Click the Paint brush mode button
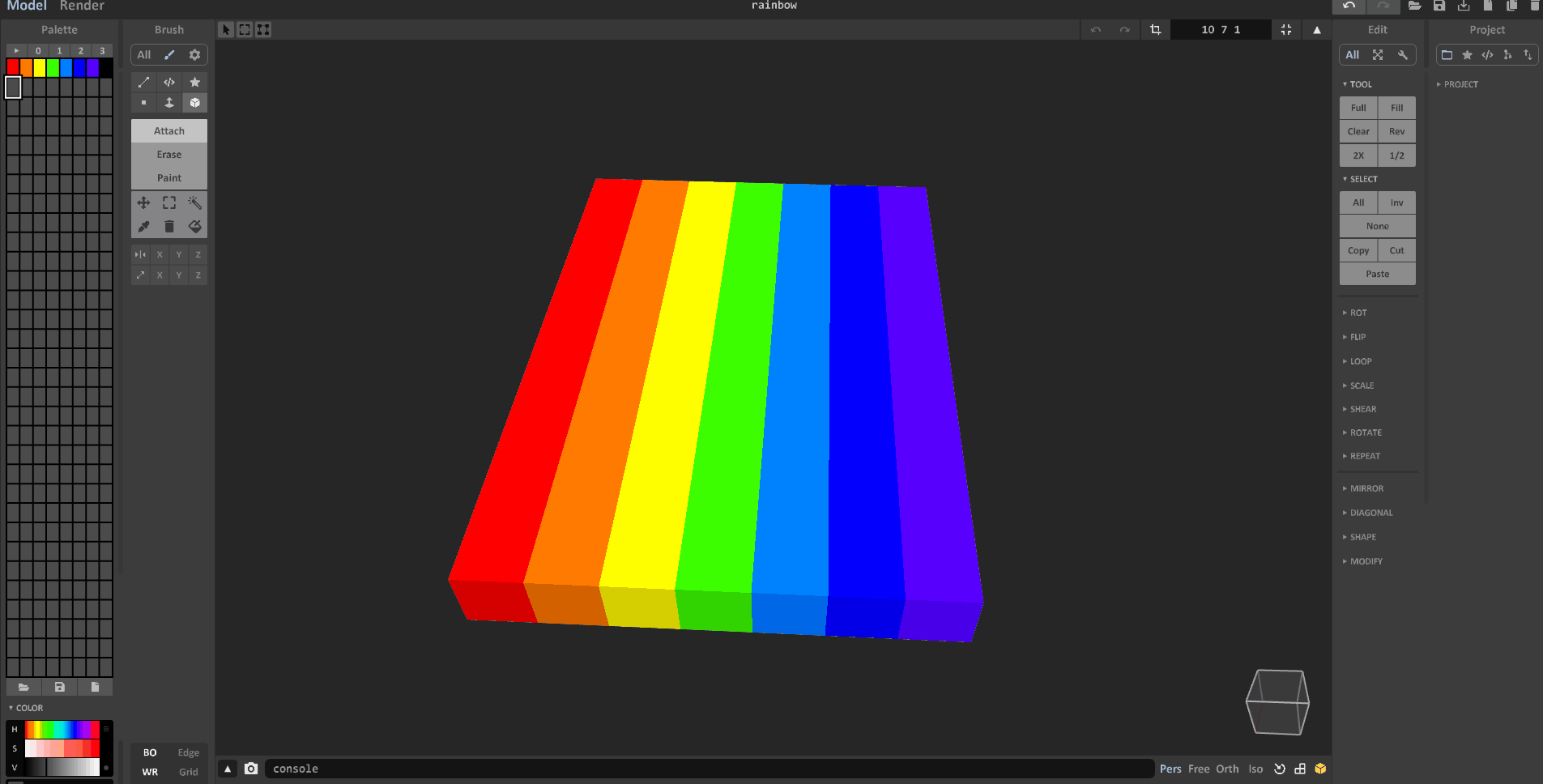1543x784 pixels. pos(169,178)
